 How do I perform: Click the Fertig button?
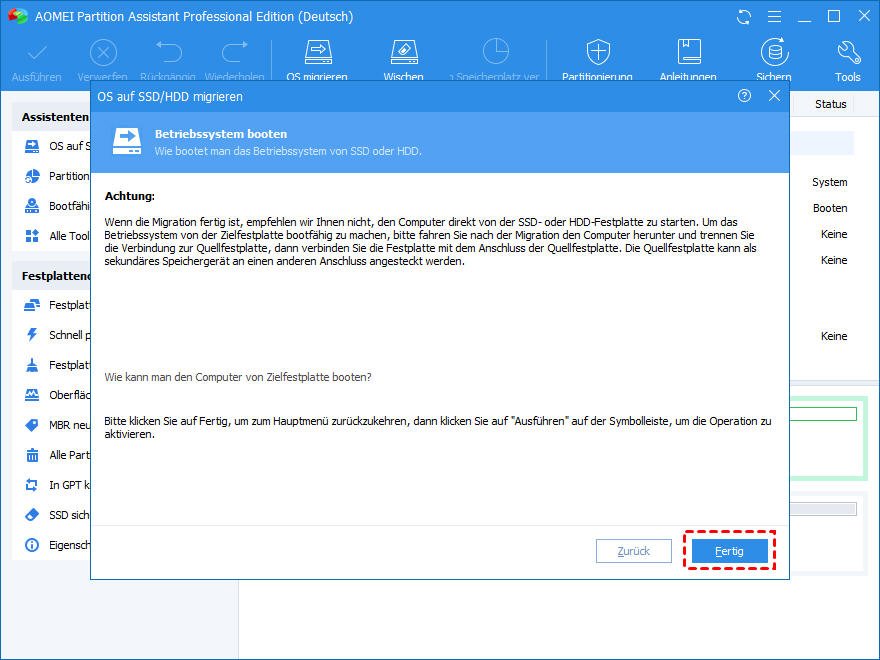point(730,551)
